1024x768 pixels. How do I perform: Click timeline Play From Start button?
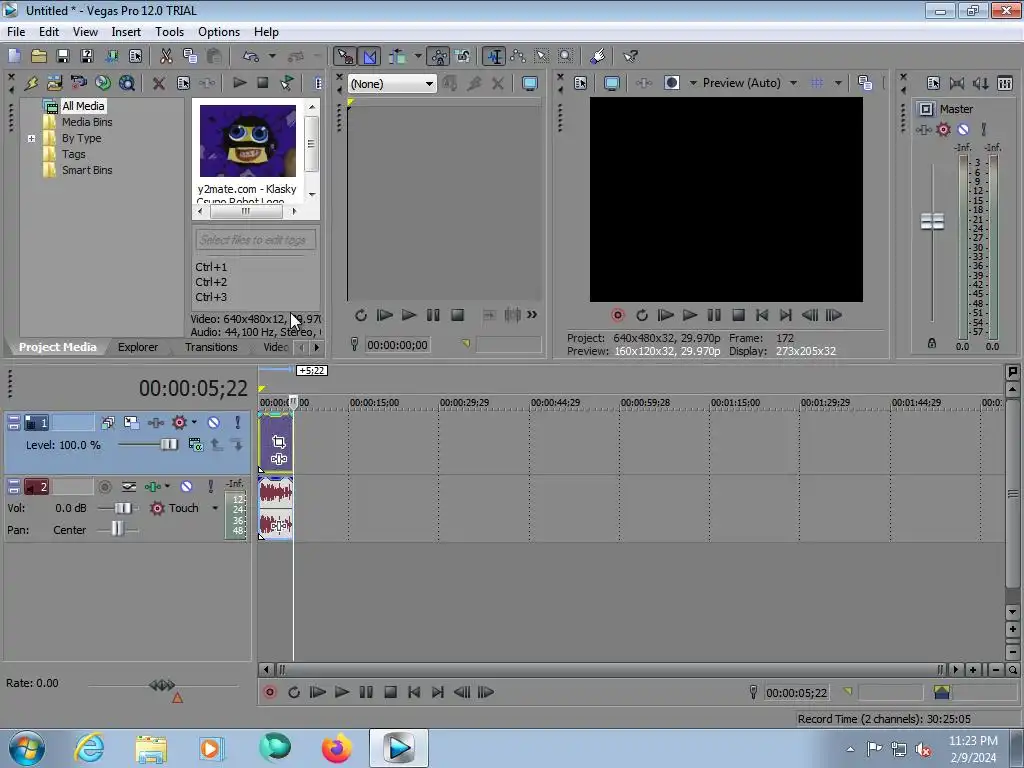317,692
